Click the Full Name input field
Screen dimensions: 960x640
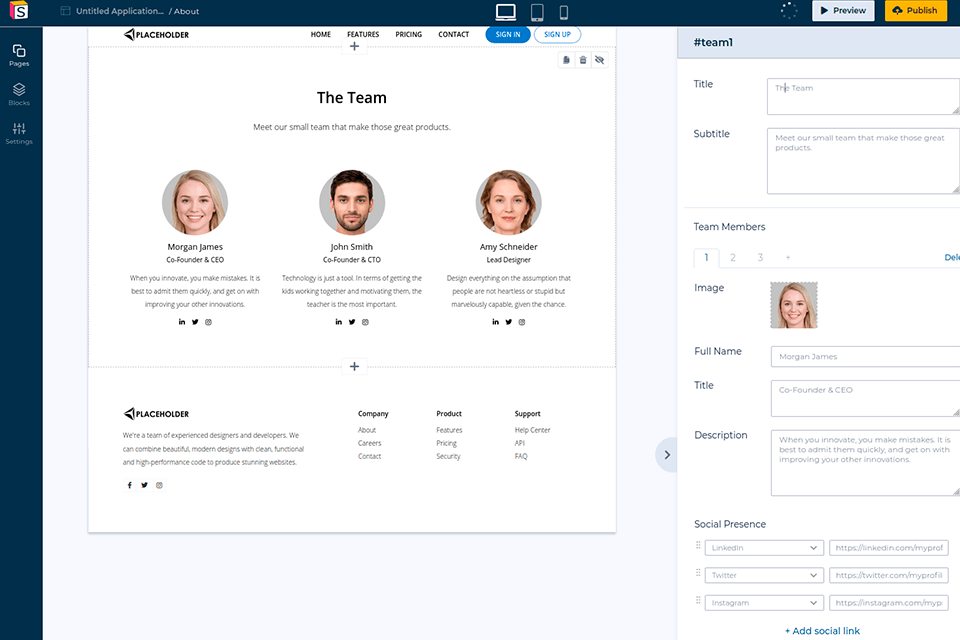(x=866, y=356)
